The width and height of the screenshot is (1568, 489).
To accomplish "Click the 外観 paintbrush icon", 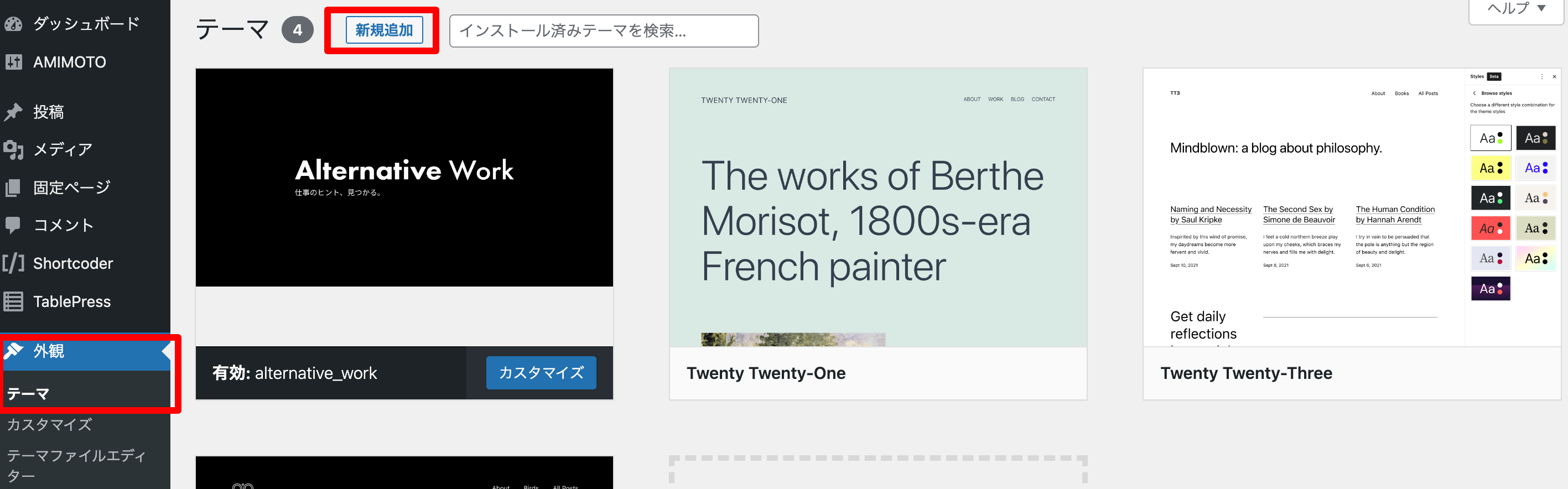I will 13,351.
